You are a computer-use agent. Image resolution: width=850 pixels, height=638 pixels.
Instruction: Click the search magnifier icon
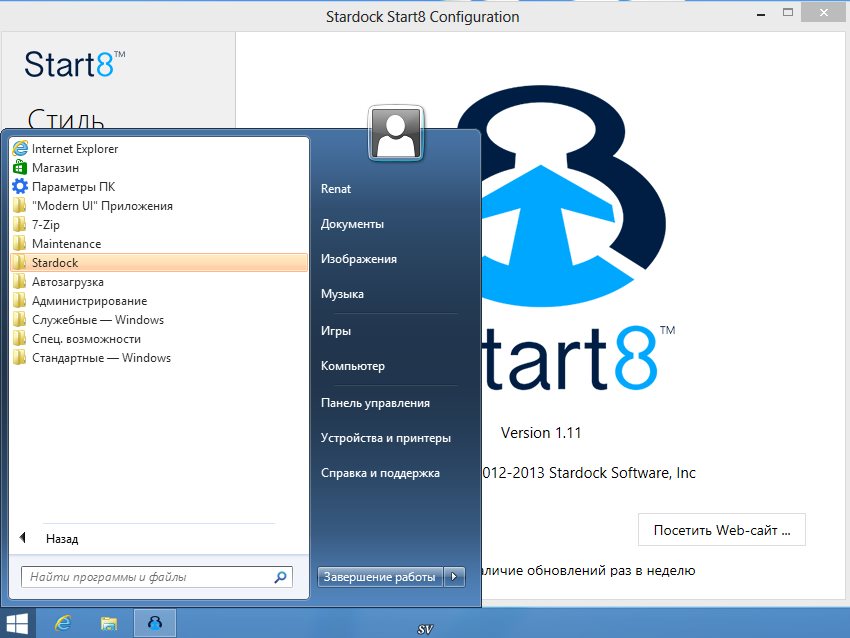pyautogui.click(x=280, y=577)
